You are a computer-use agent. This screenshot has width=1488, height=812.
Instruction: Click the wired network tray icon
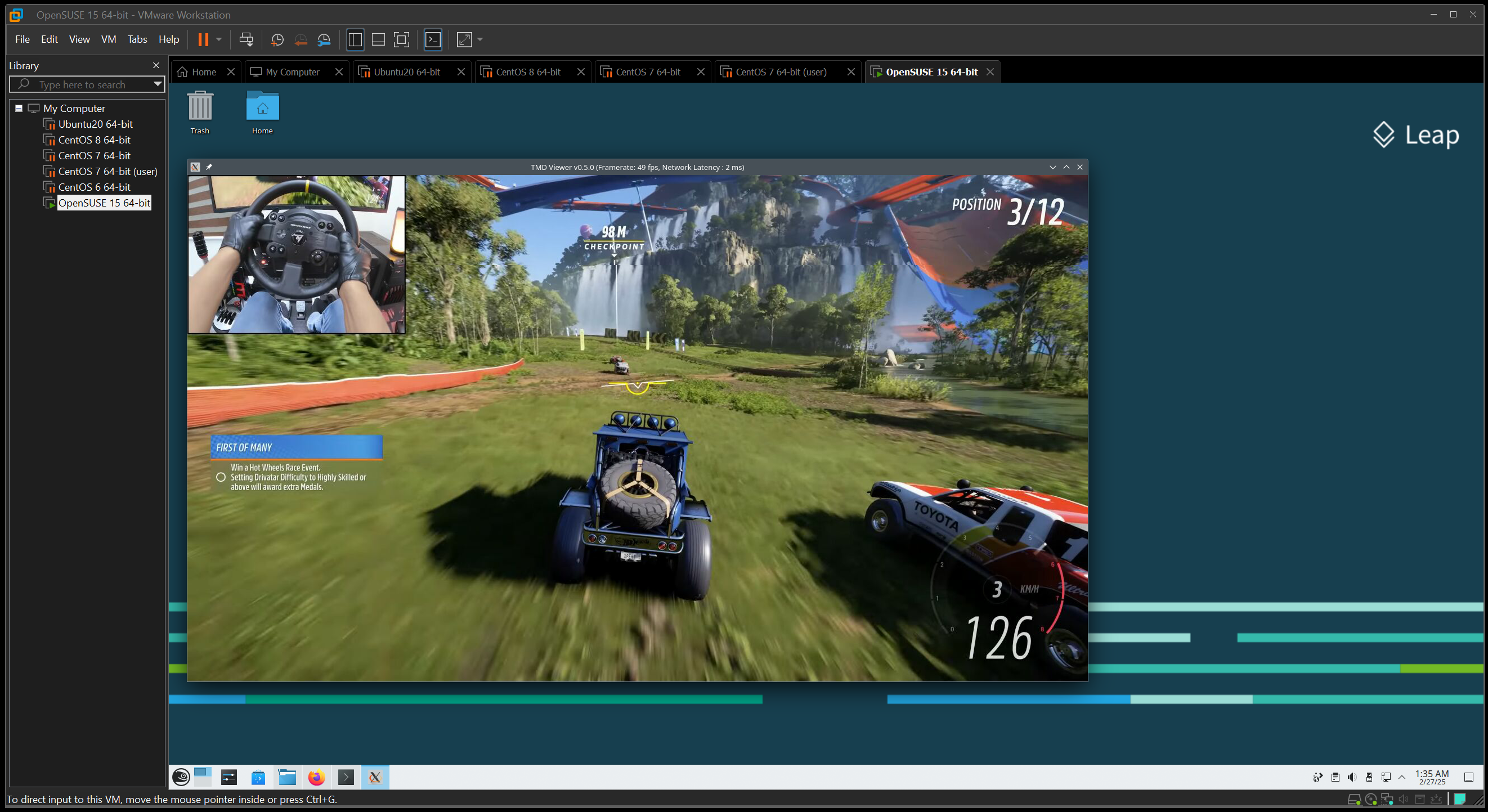1386,777
